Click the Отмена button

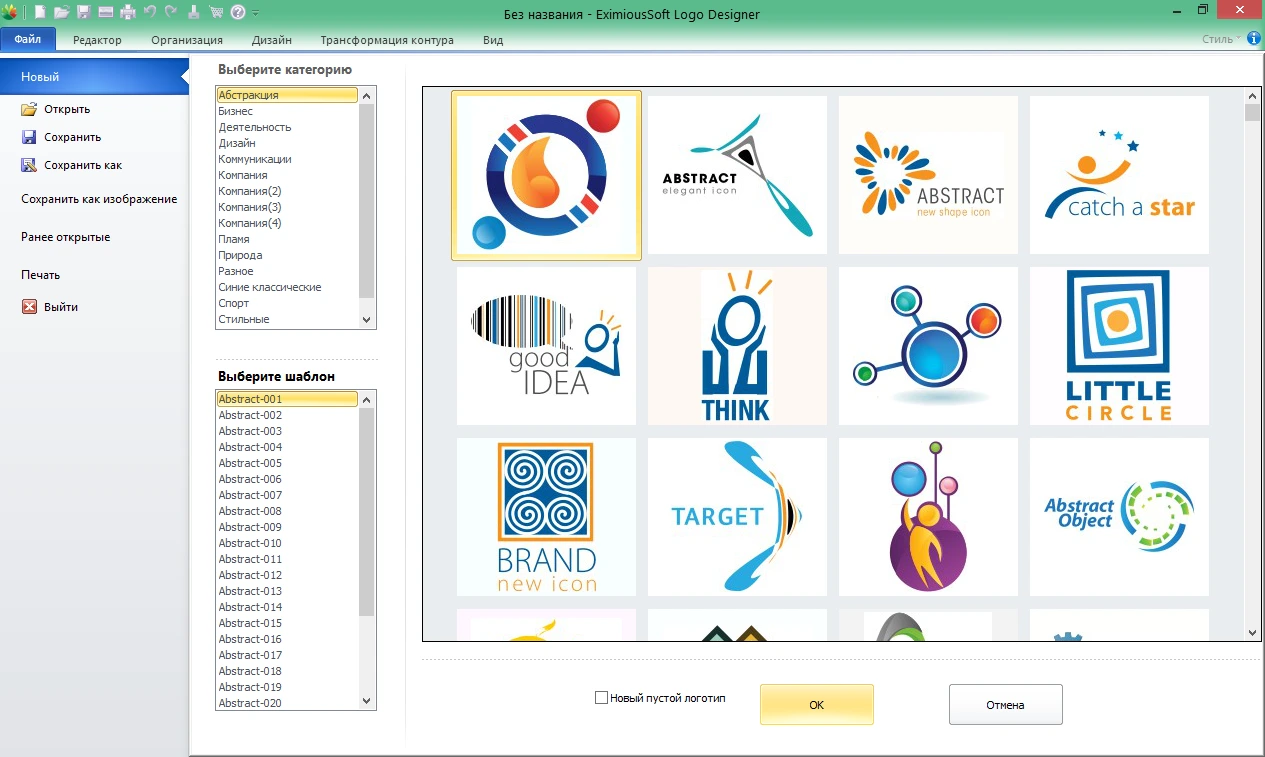click(x=1005, y=705)
